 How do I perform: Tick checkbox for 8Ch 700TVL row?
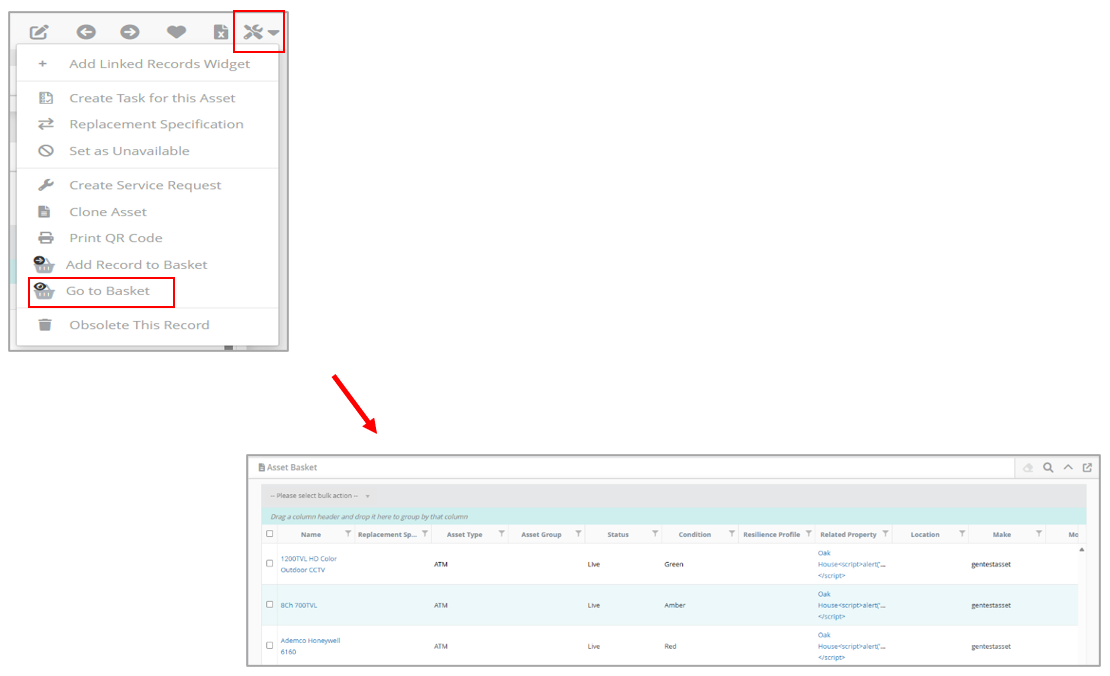[x=269, y=605]
